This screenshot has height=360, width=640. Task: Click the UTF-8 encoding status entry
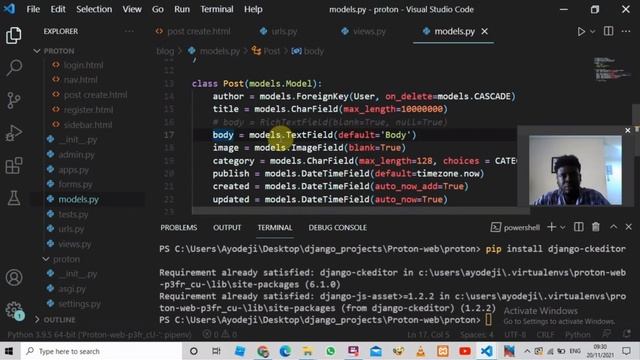(x=515, y=335)
